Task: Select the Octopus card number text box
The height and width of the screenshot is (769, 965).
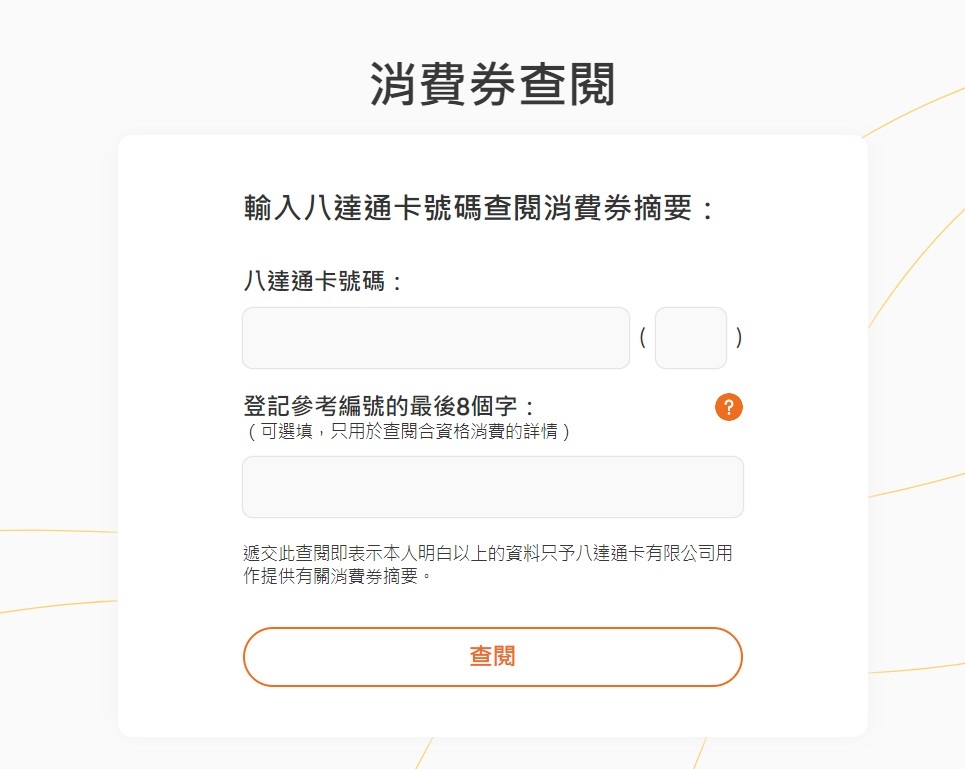Action: [x=435, y=337]
